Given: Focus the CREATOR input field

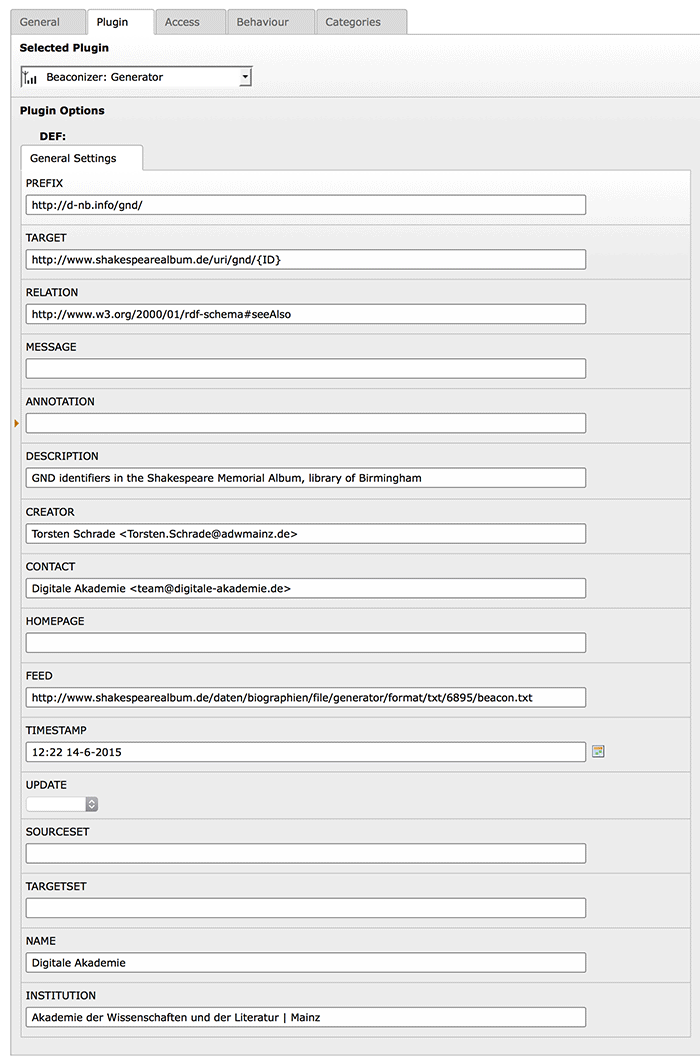Looking at the screenshot, I should point(305,533).
